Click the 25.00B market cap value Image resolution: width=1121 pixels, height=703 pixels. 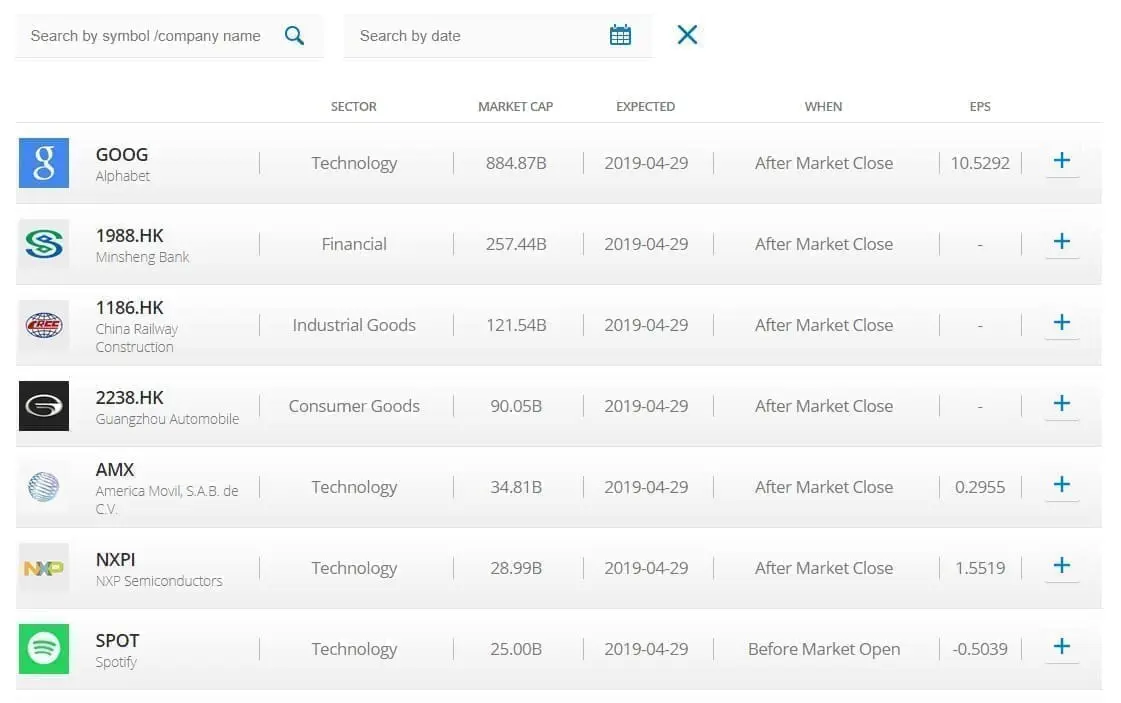[515, 649]
